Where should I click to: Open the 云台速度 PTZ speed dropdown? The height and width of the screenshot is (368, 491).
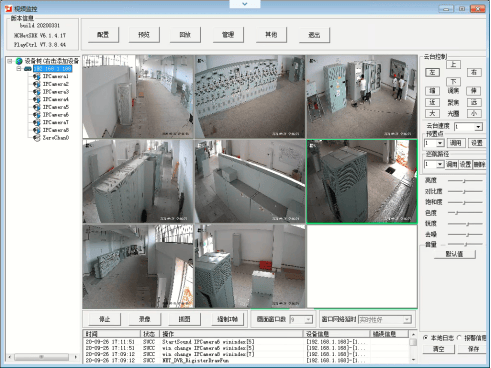pos(479,127)
